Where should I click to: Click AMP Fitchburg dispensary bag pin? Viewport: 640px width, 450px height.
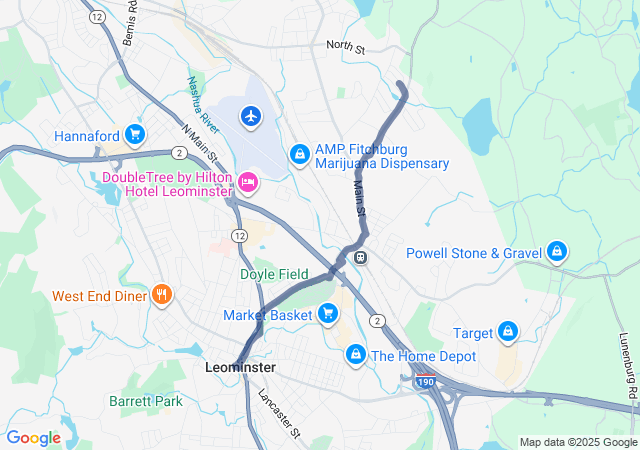300,155
